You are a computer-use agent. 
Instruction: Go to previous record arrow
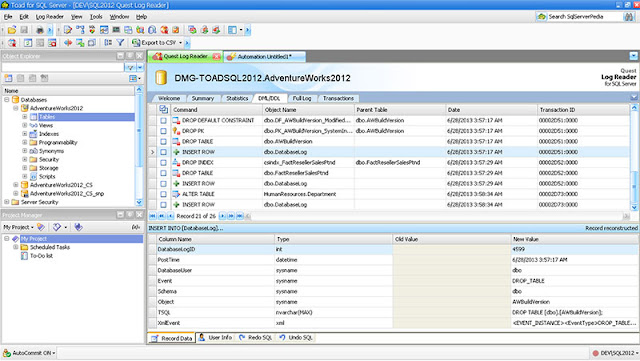[x=171, y=216]
